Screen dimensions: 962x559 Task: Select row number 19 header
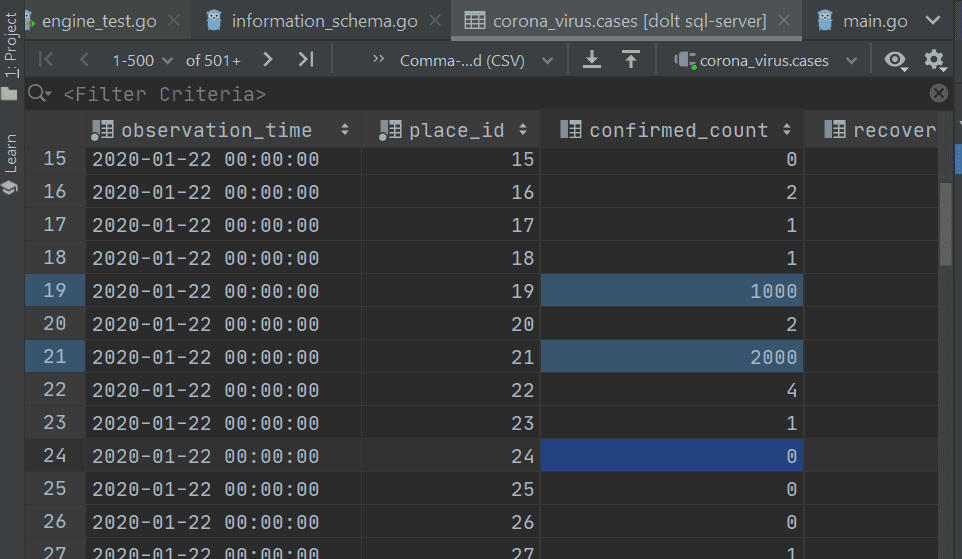pos(55,290)
